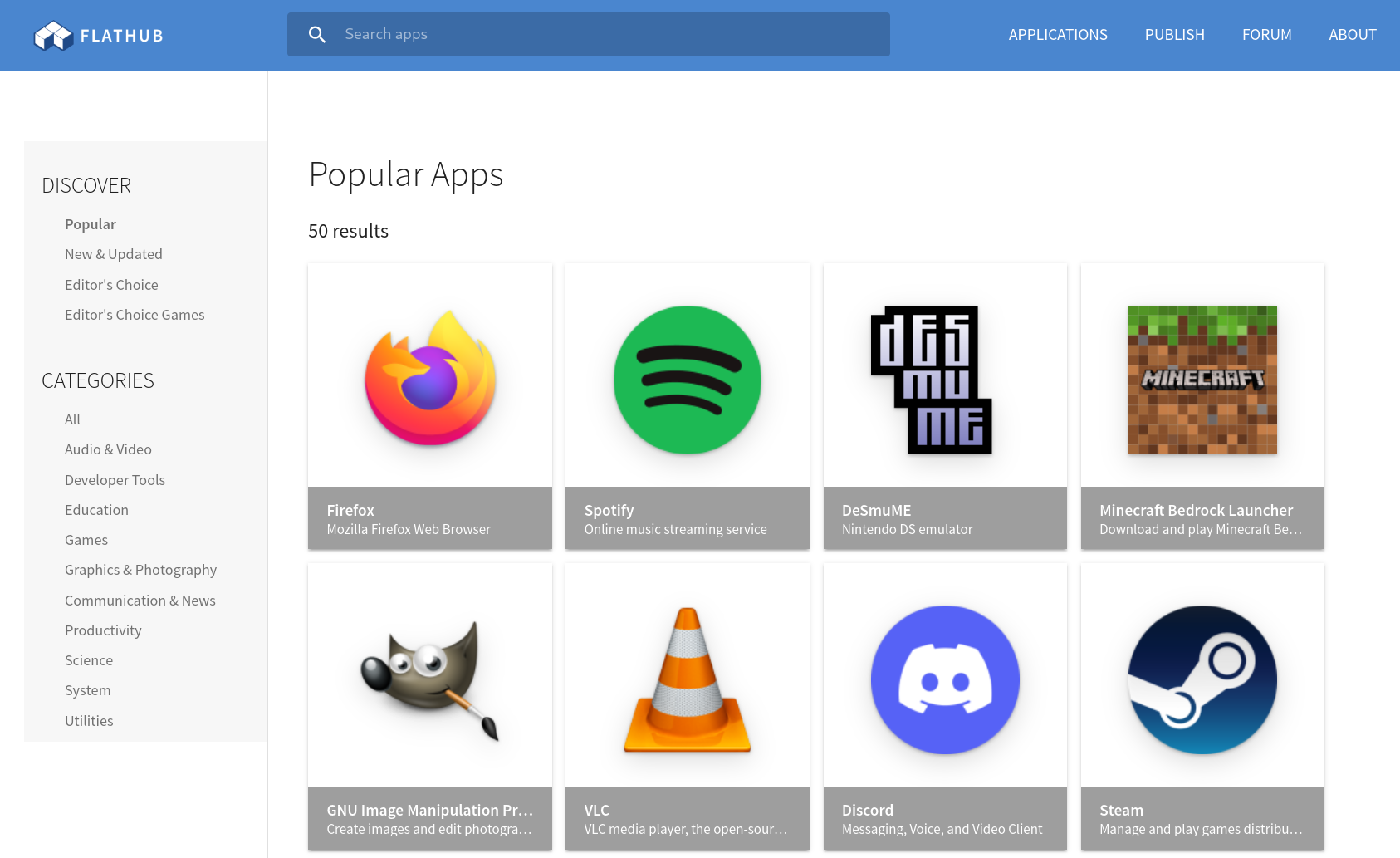Viewport: 1400px width, 858px height.
Task: Open the Minecraft Bedrock Launcher icon
Action: click(x=1202, y=380)
